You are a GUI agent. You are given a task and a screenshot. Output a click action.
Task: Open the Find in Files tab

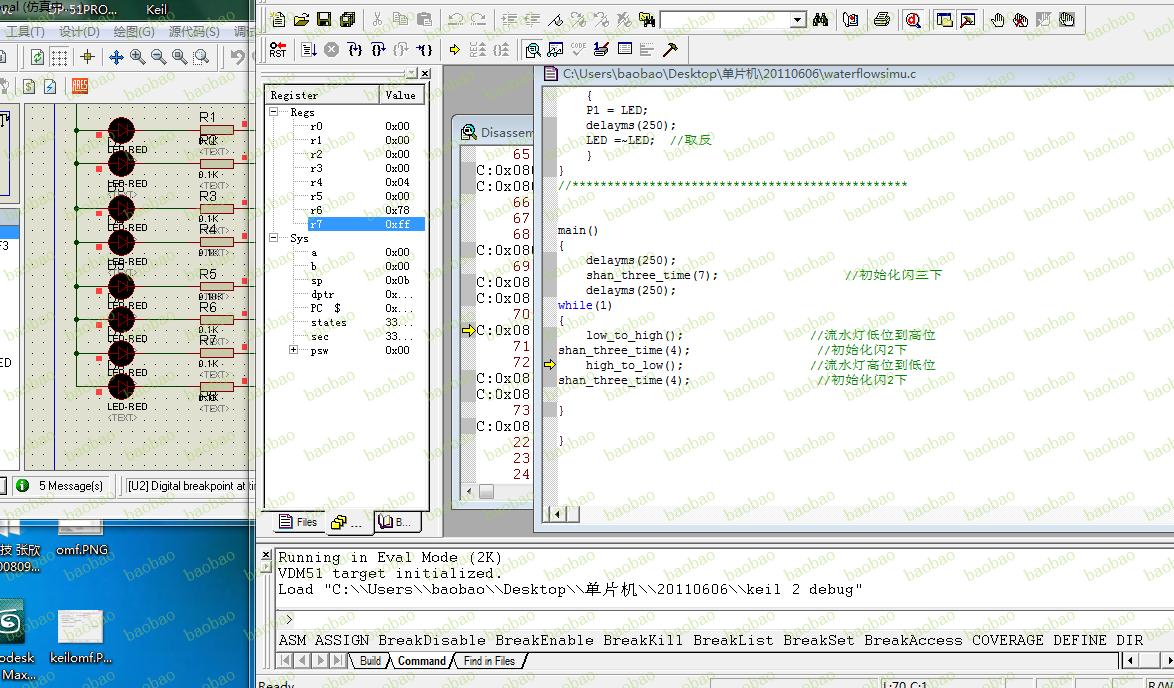click(x=489, y=661)
